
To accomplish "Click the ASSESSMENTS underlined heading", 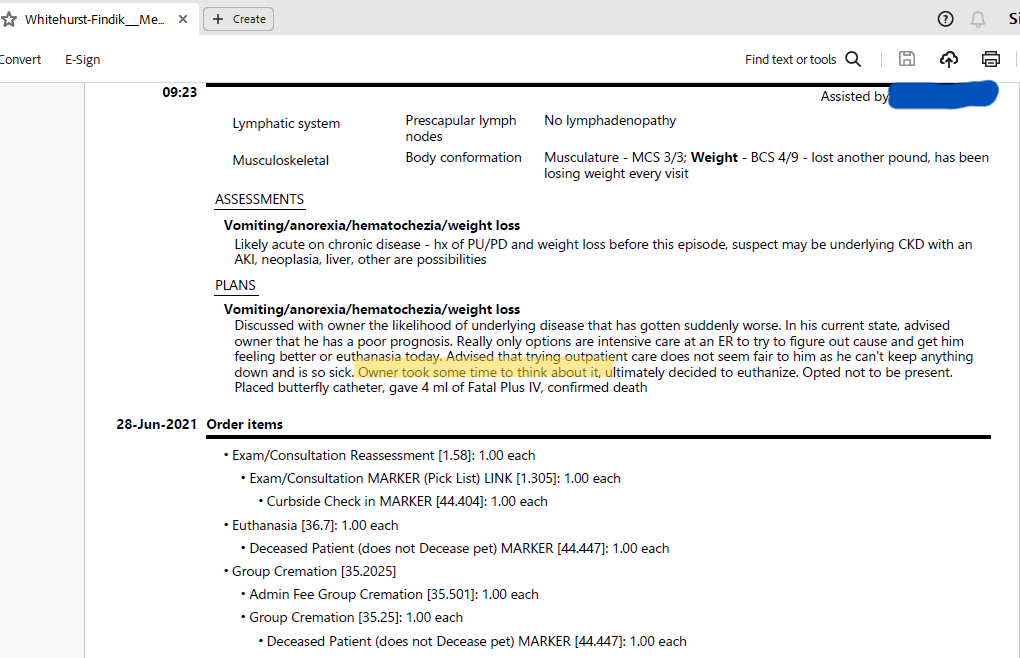I will click(259, 200).
